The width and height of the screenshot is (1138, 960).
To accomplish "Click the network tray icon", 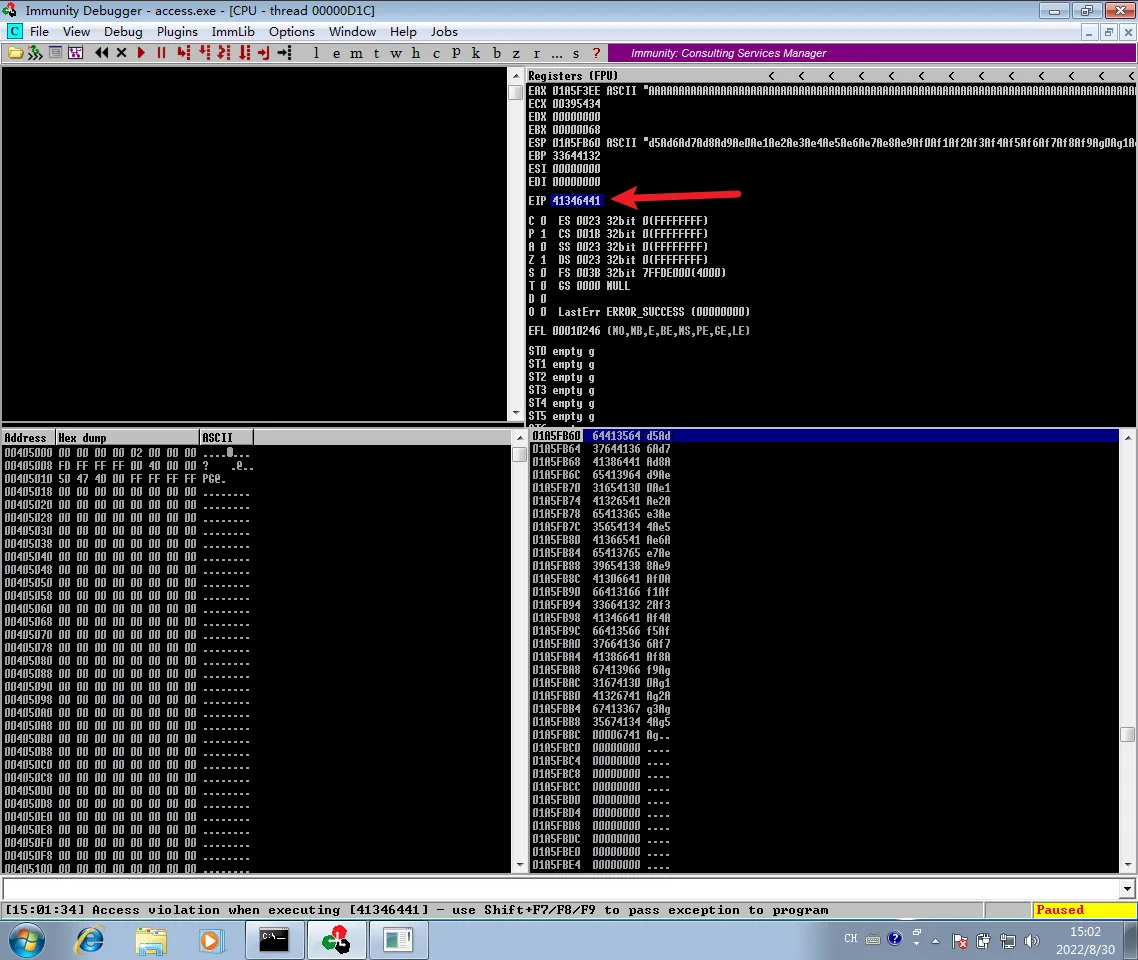I will [x=1007, y=941].
